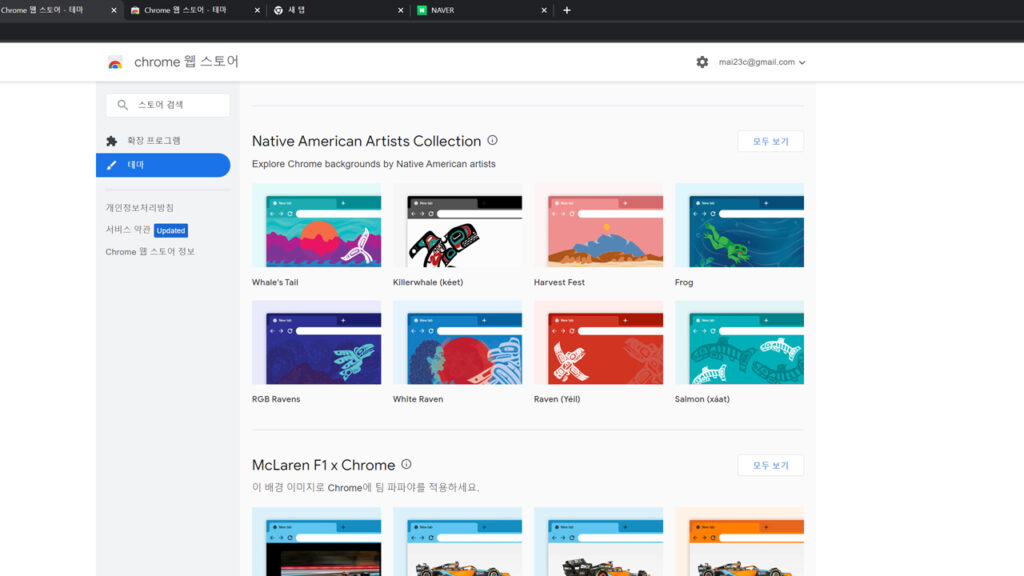Open the Killerwhale (kéet) theme thumbnail

coord(458,225)
